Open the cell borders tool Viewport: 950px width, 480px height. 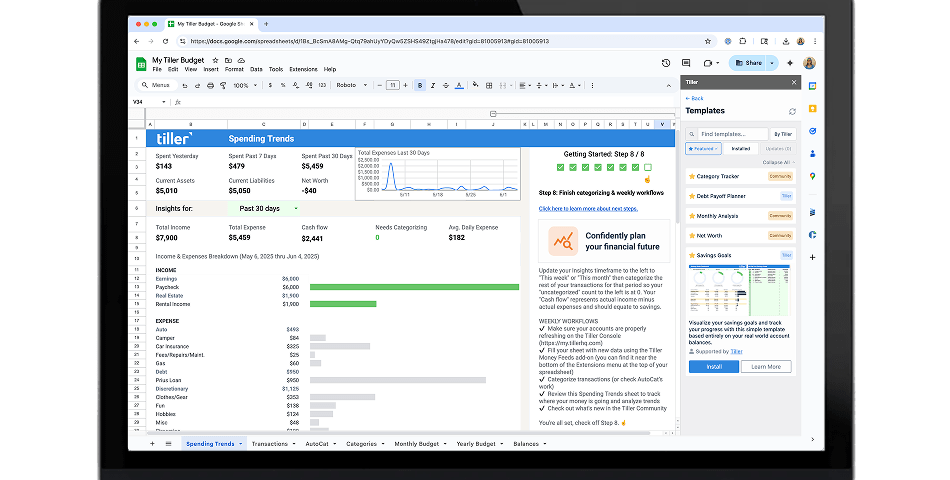[x=489, y=85]
